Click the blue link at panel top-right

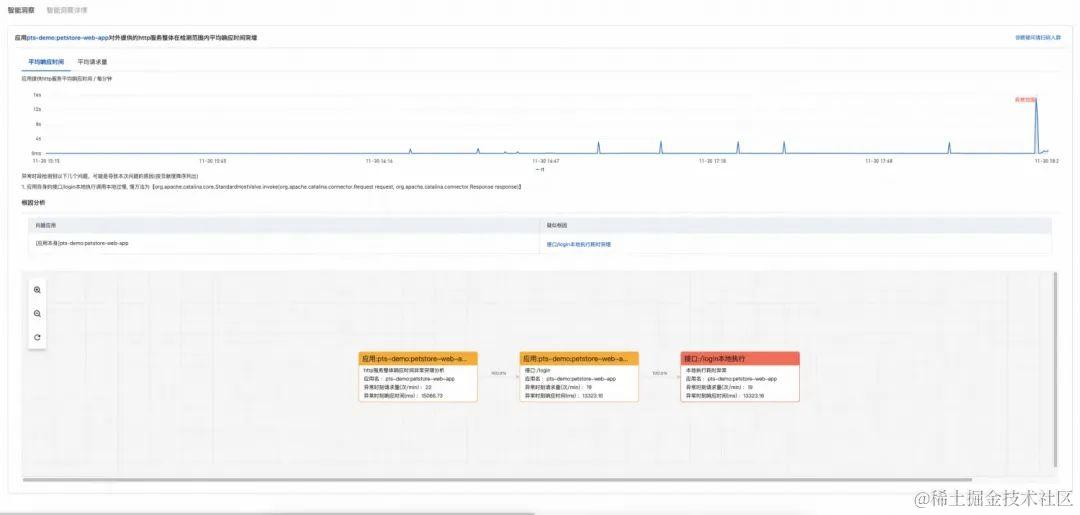[1038, 37]
